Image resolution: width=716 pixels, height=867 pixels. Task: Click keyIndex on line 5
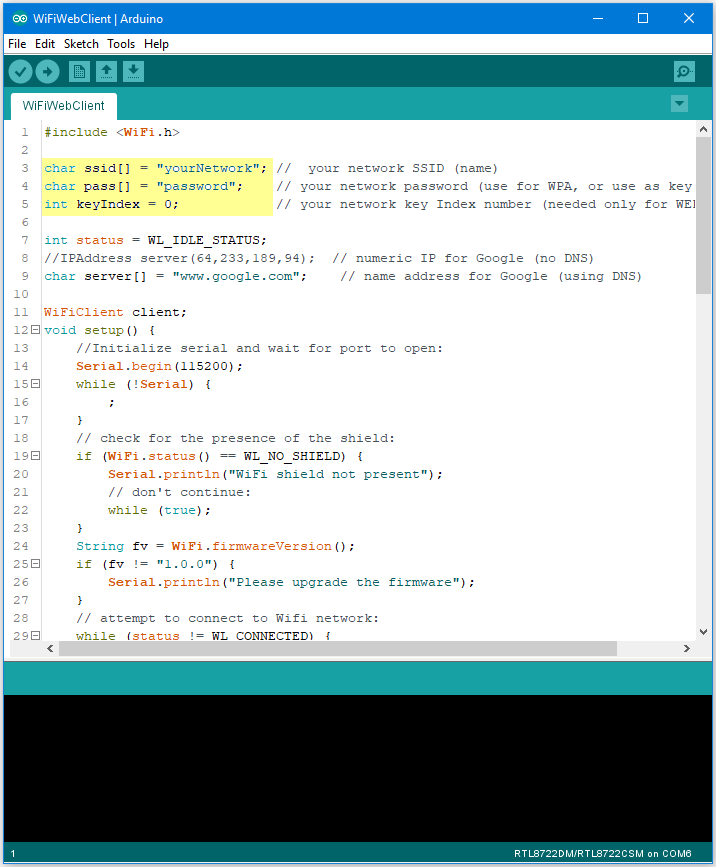tap(108, 204)
